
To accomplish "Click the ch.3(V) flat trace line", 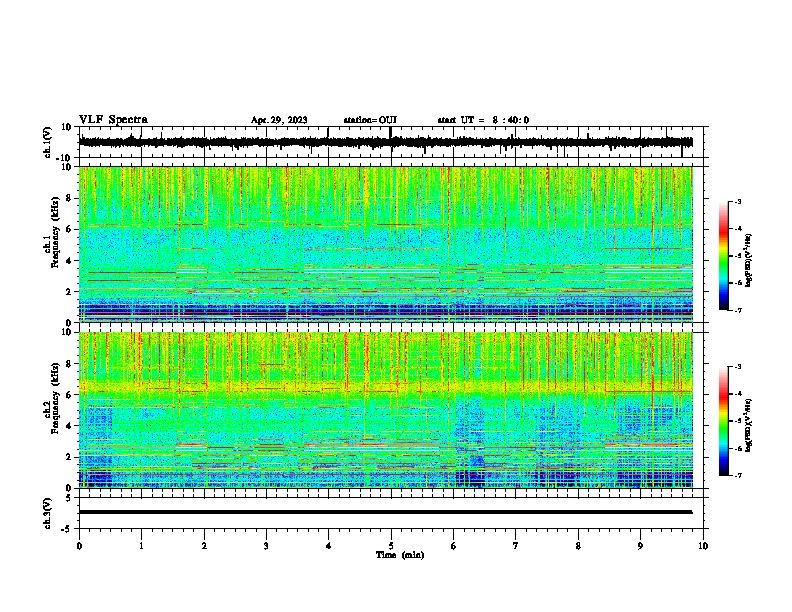I will point(386,512).
